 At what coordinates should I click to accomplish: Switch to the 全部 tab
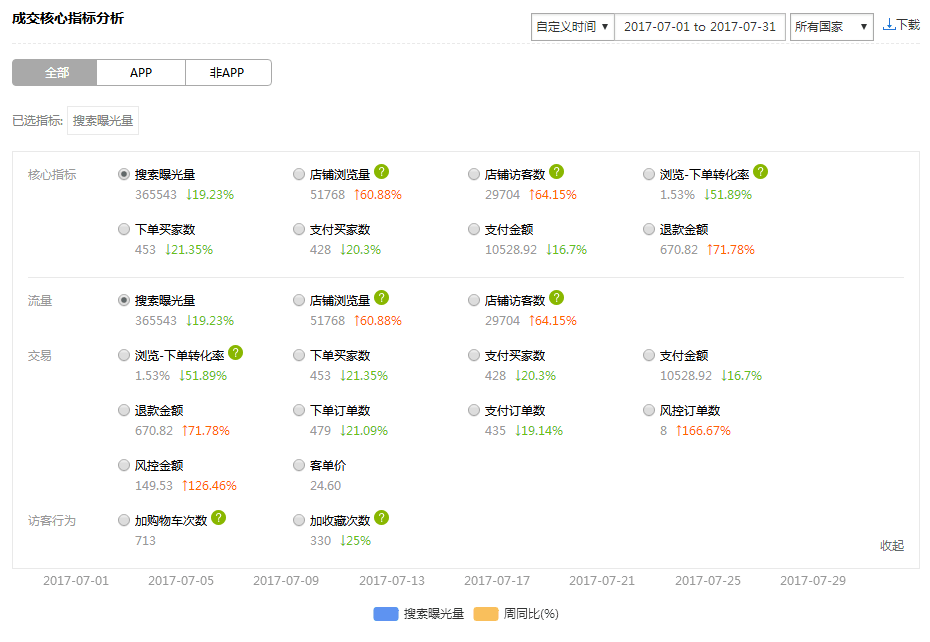55,72
